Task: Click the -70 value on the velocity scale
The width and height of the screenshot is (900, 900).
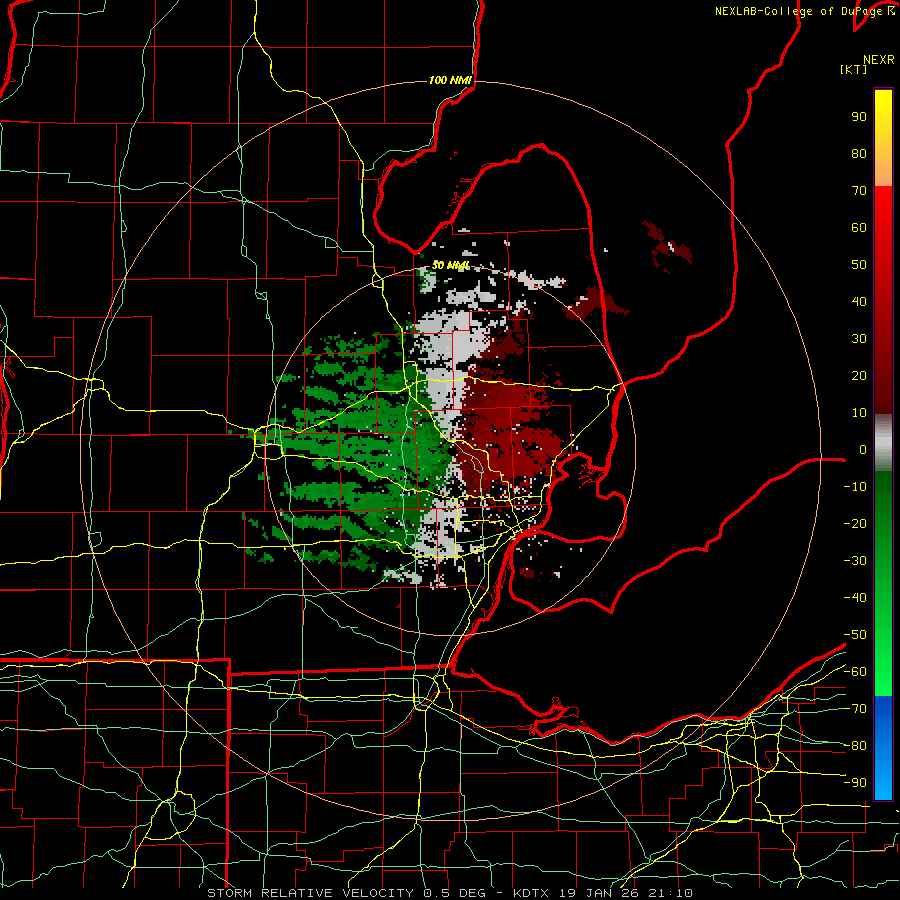Action: [855, 709]
